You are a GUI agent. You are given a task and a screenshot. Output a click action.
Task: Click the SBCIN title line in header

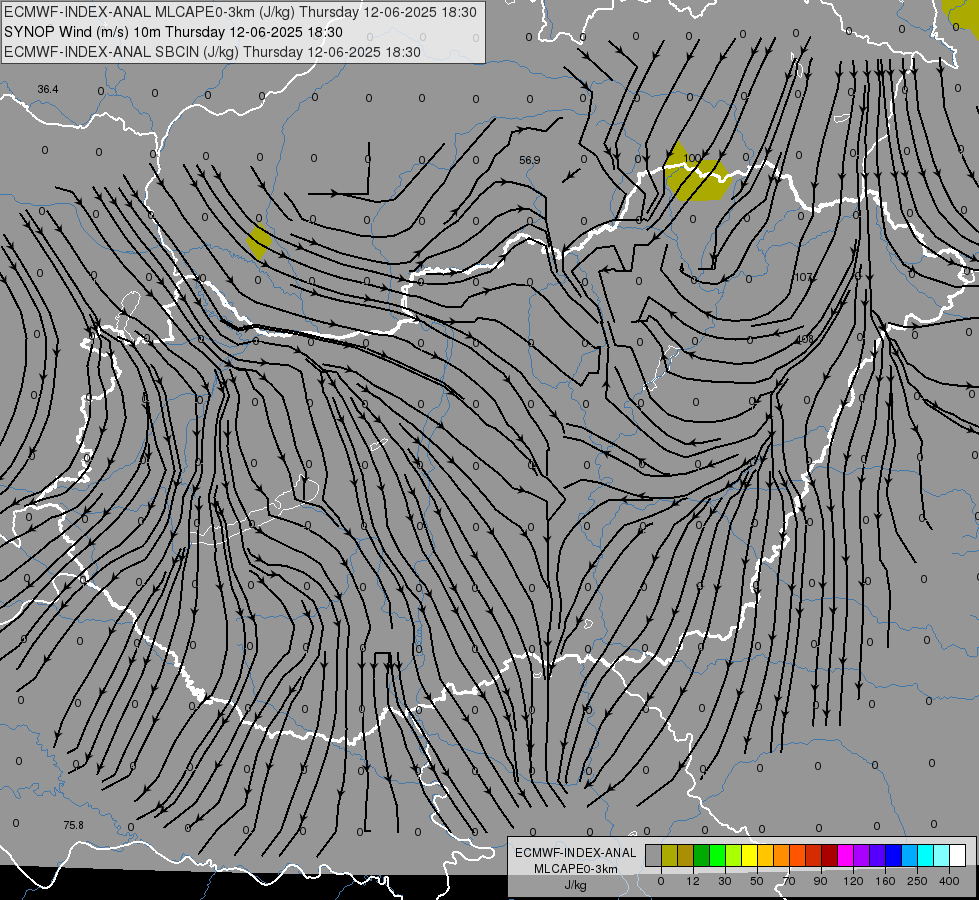(212, 52)
